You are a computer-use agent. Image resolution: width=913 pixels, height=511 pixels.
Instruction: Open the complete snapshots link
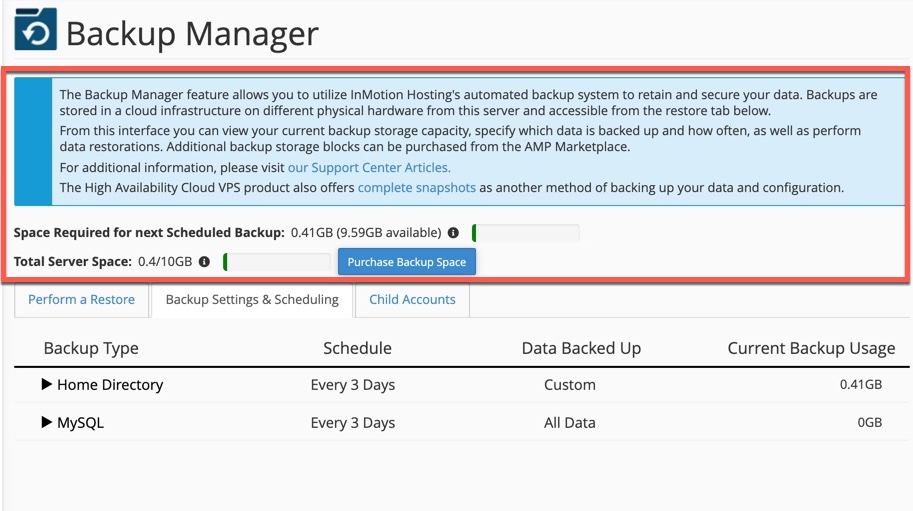coord(416,187)
